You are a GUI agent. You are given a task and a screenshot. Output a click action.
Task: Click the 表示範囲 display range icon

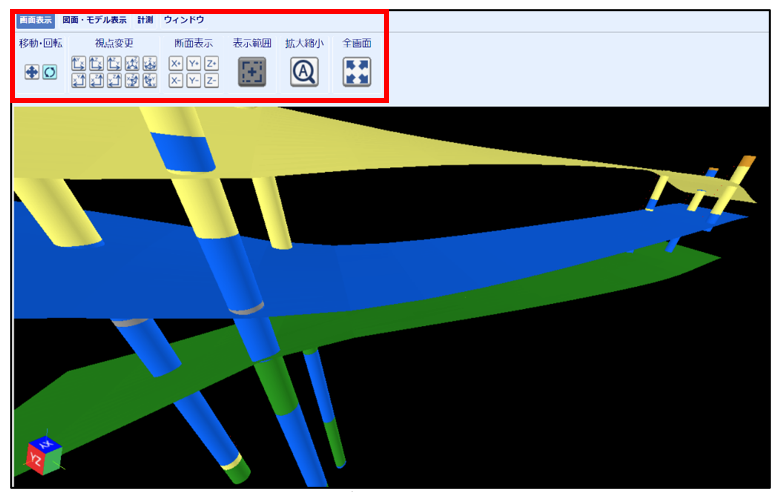pyautogui.click(x=251, y=72)
